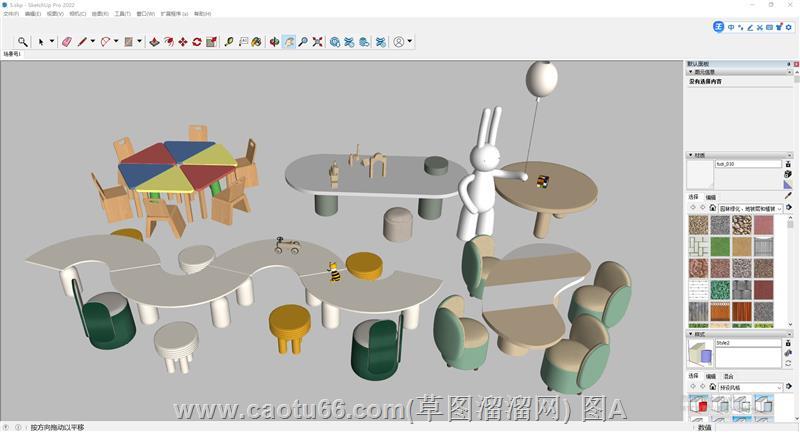Image resolution: width=800 pixels, height=432 pixels.
Task: Choose the Move tool
Action: click(x=183, y=42)
